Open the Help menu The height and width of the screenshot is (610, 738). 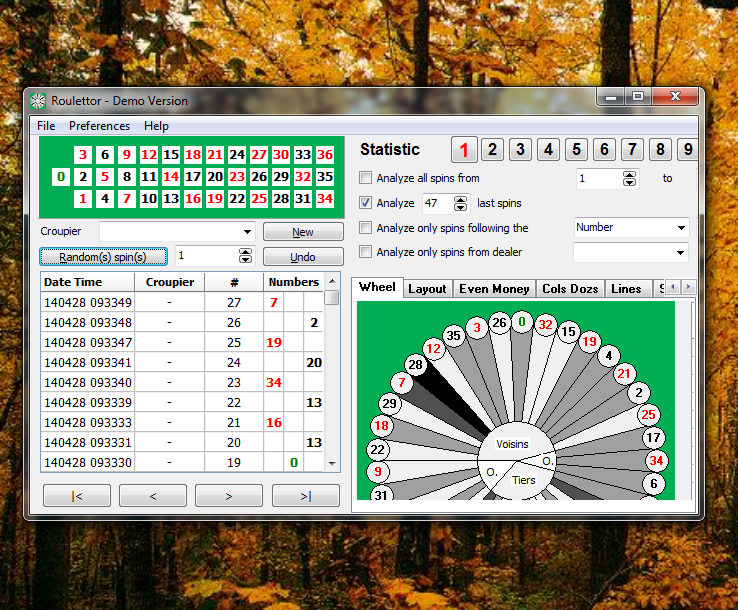156,126
